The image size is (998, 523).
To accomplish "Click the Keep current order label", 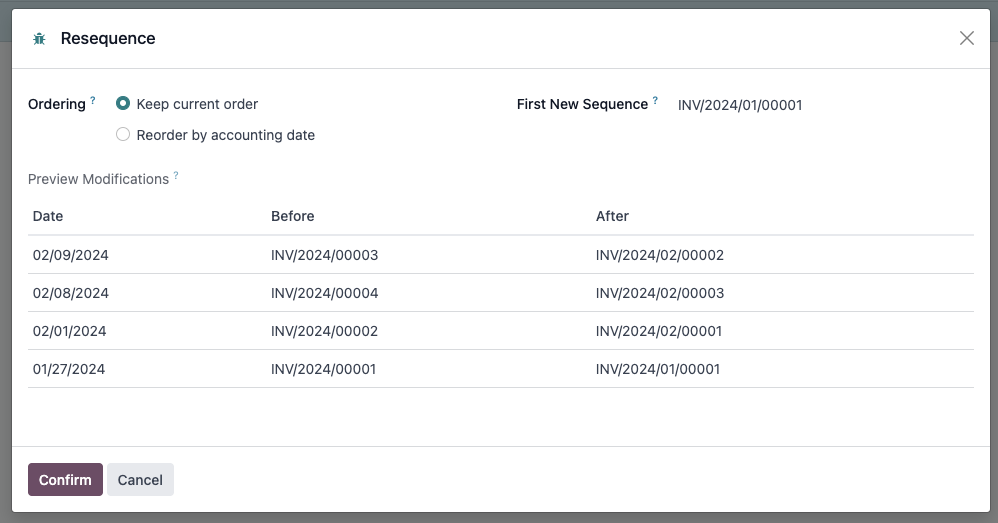I will click(x=197, y=104).
